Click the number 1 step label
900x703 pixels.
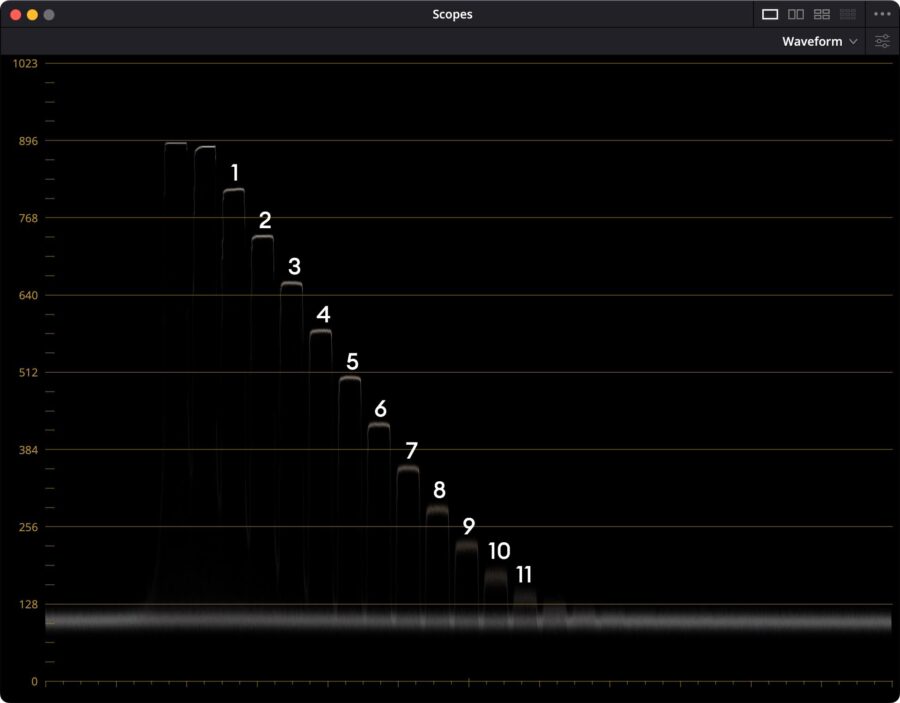[234, 172]
